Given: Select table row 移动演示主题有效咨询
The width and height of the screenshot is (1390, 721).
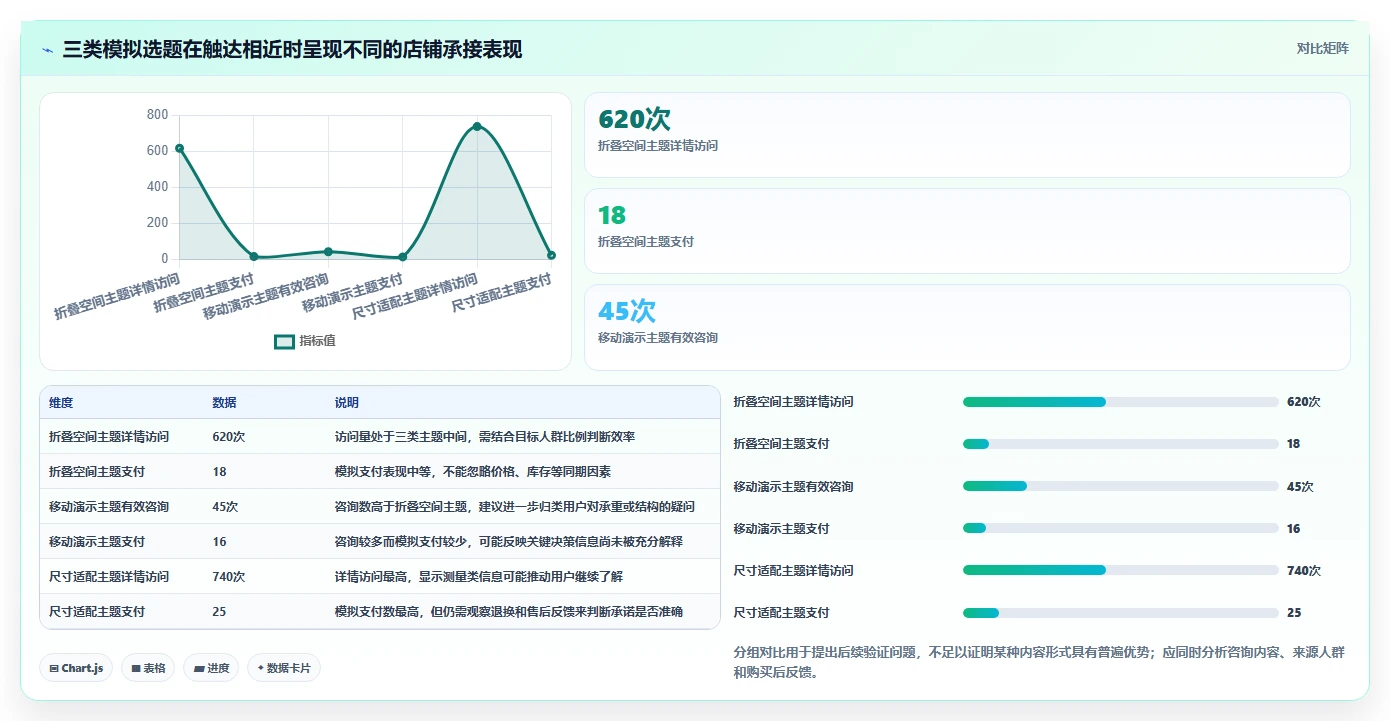Looking at the screenshot, I should pos(380,507).
